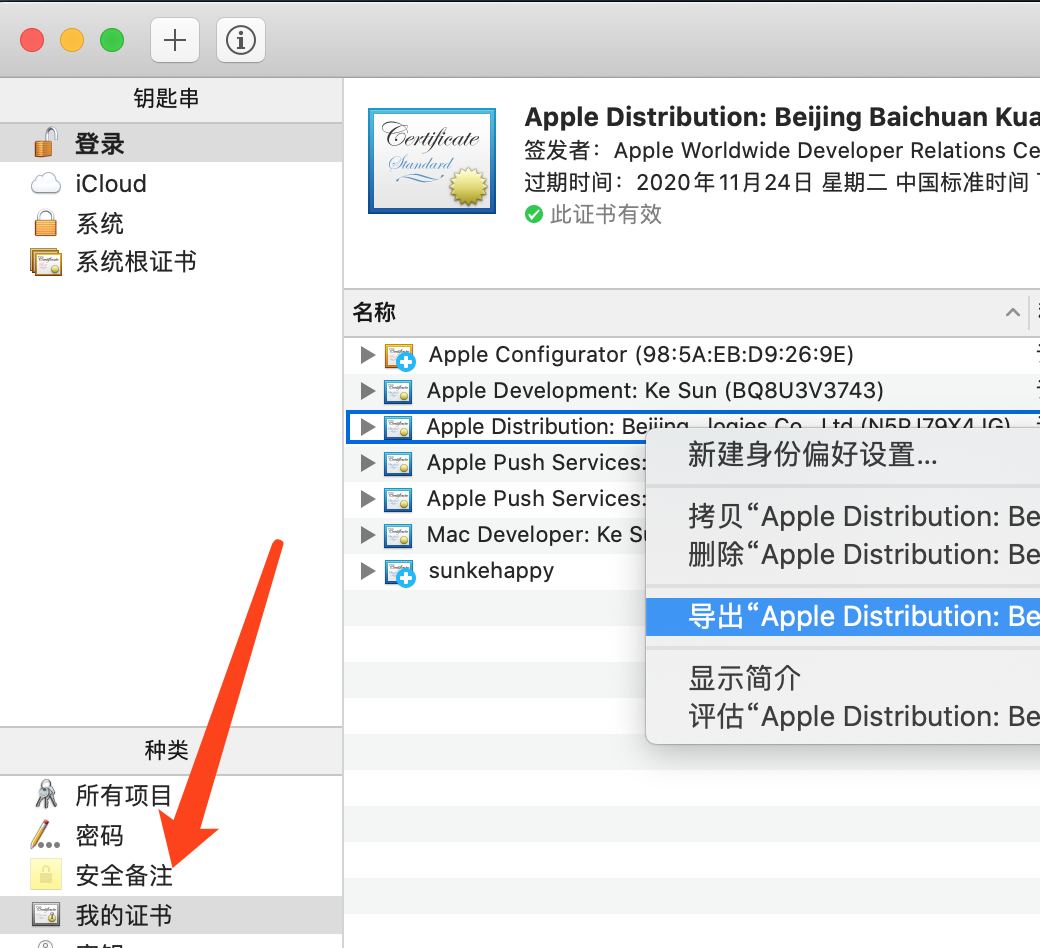Click the sunkehappy certificate icon
This screenshot has width=1040, height=948.
point(400,573)
